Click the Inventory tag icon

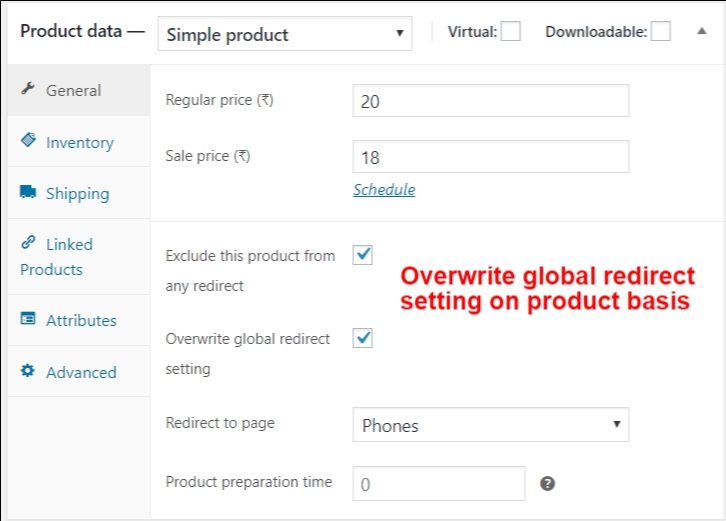(x=28, y=141)
